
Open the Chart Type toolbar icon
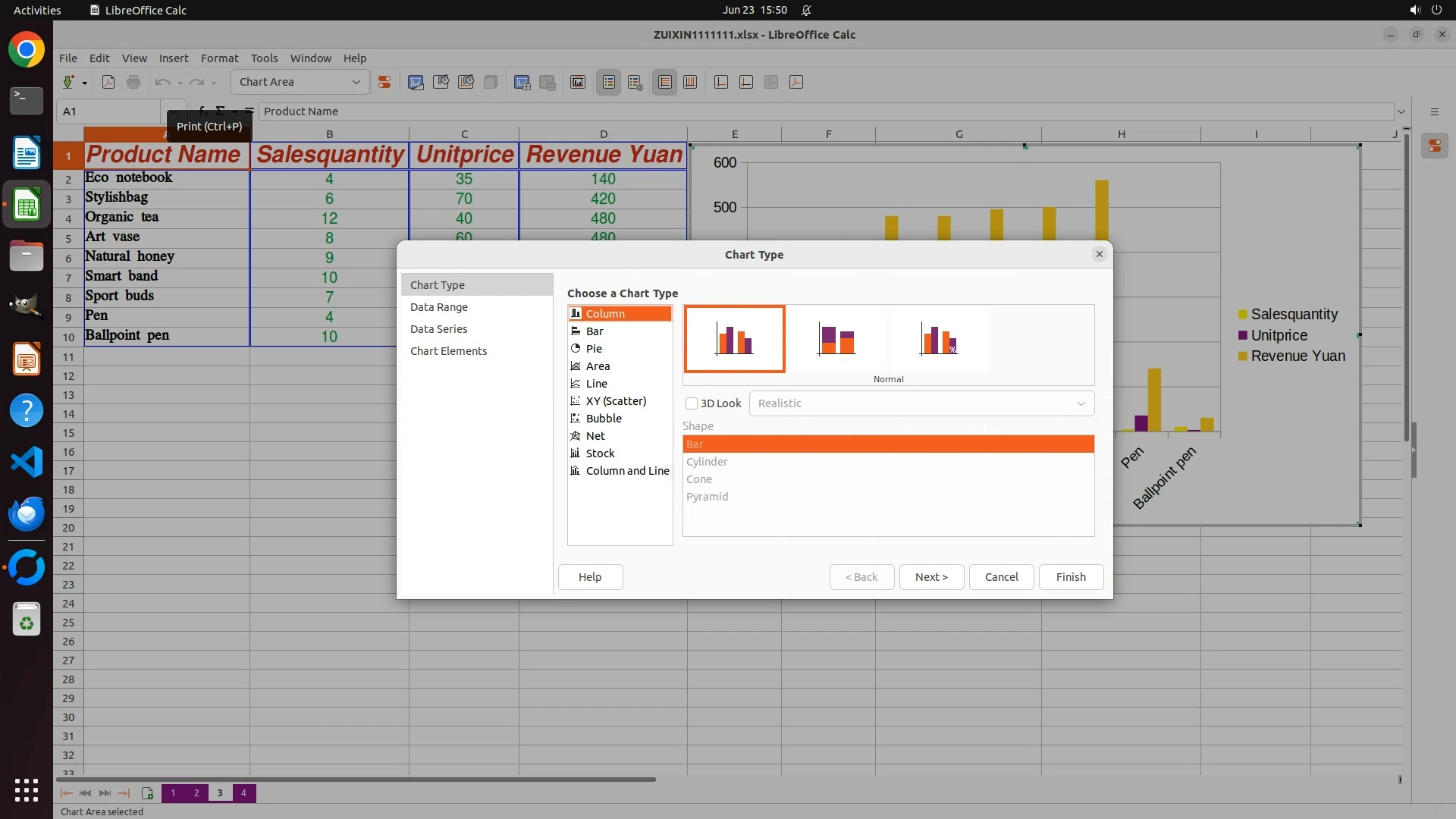coord(416,82)
